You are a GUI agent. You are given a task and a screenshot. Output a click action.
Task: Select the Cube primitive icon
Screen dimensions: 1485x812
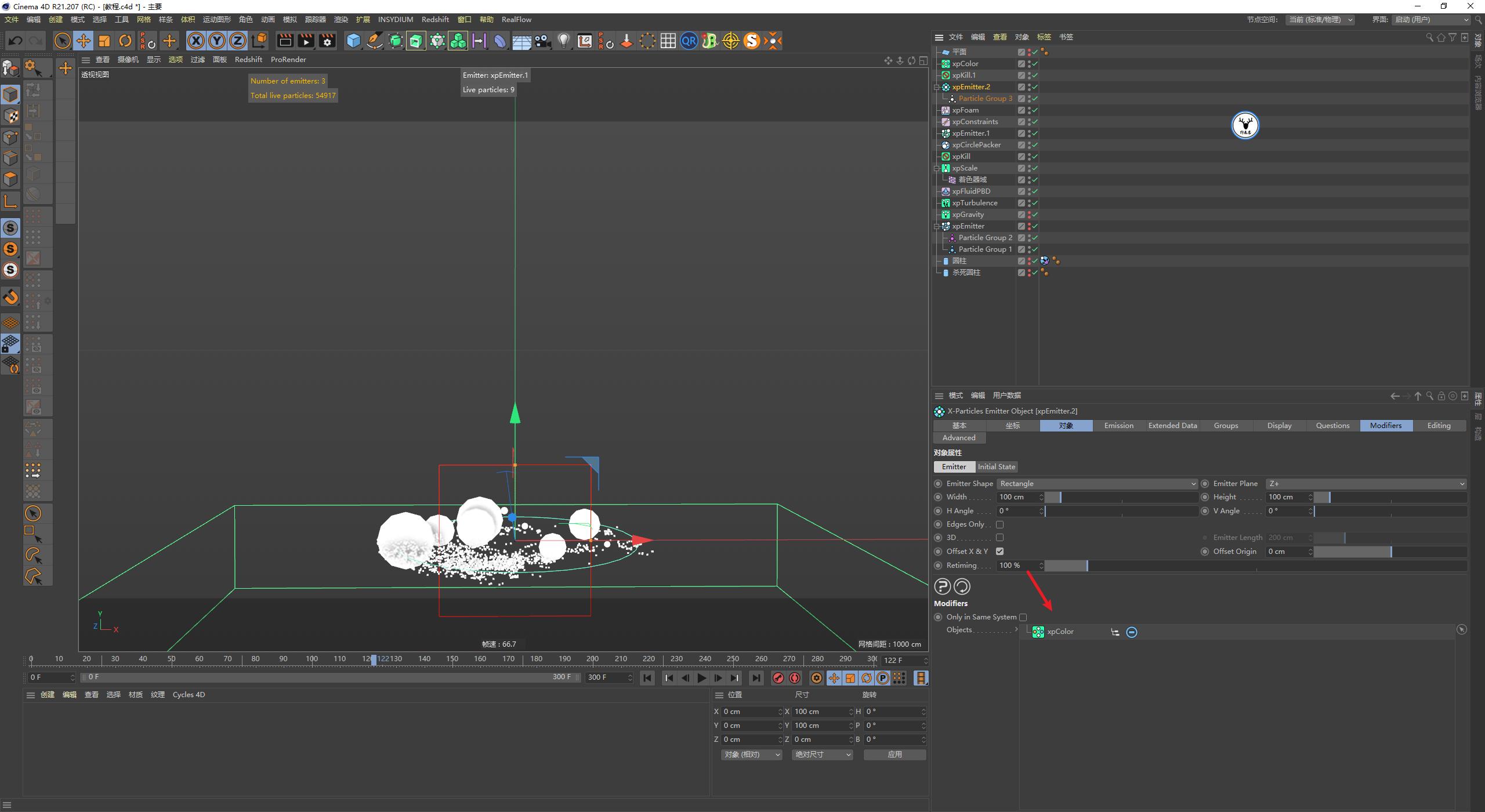[354, 41]
